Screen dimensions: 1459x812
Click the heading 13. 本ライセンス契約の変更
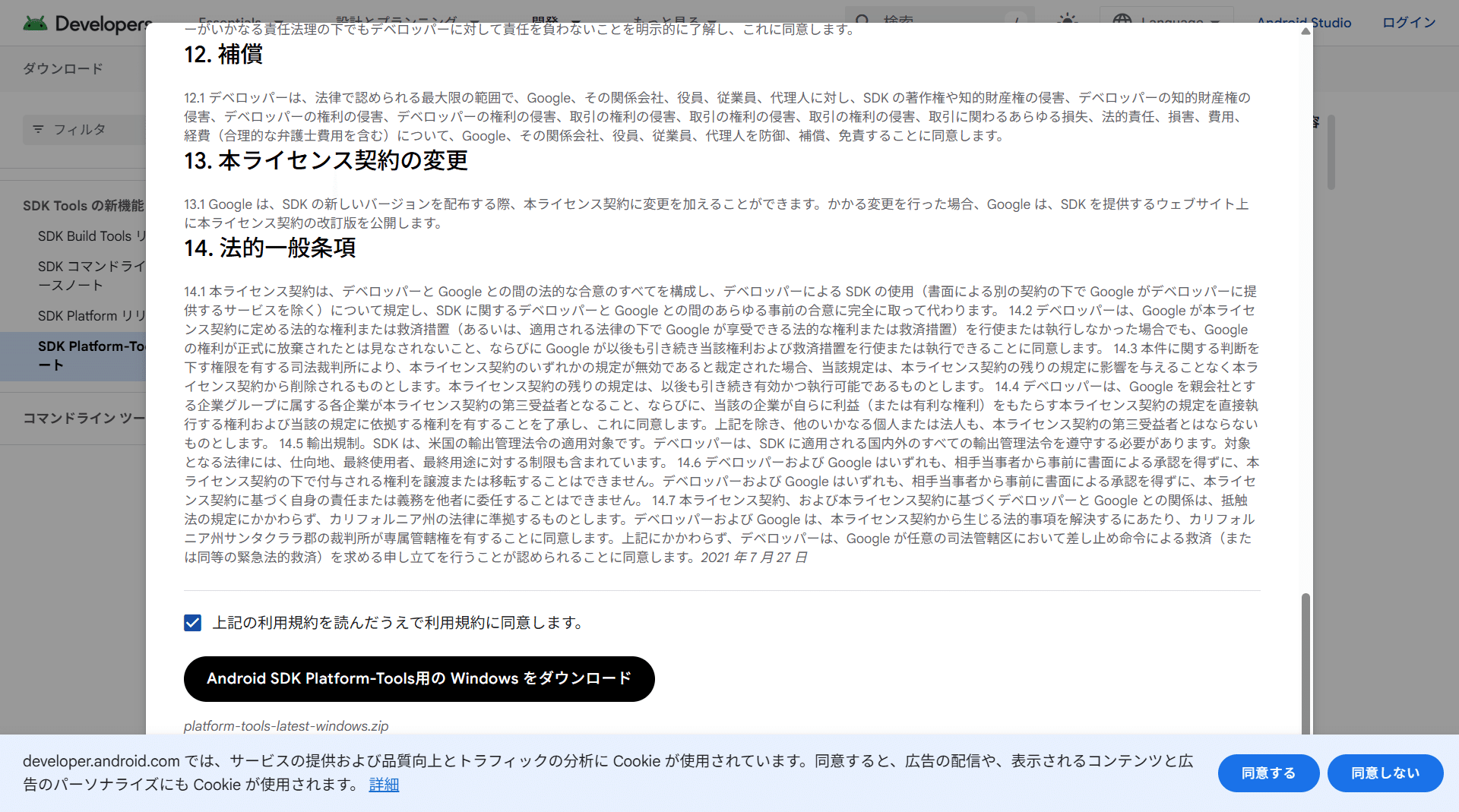pos(326,161)
